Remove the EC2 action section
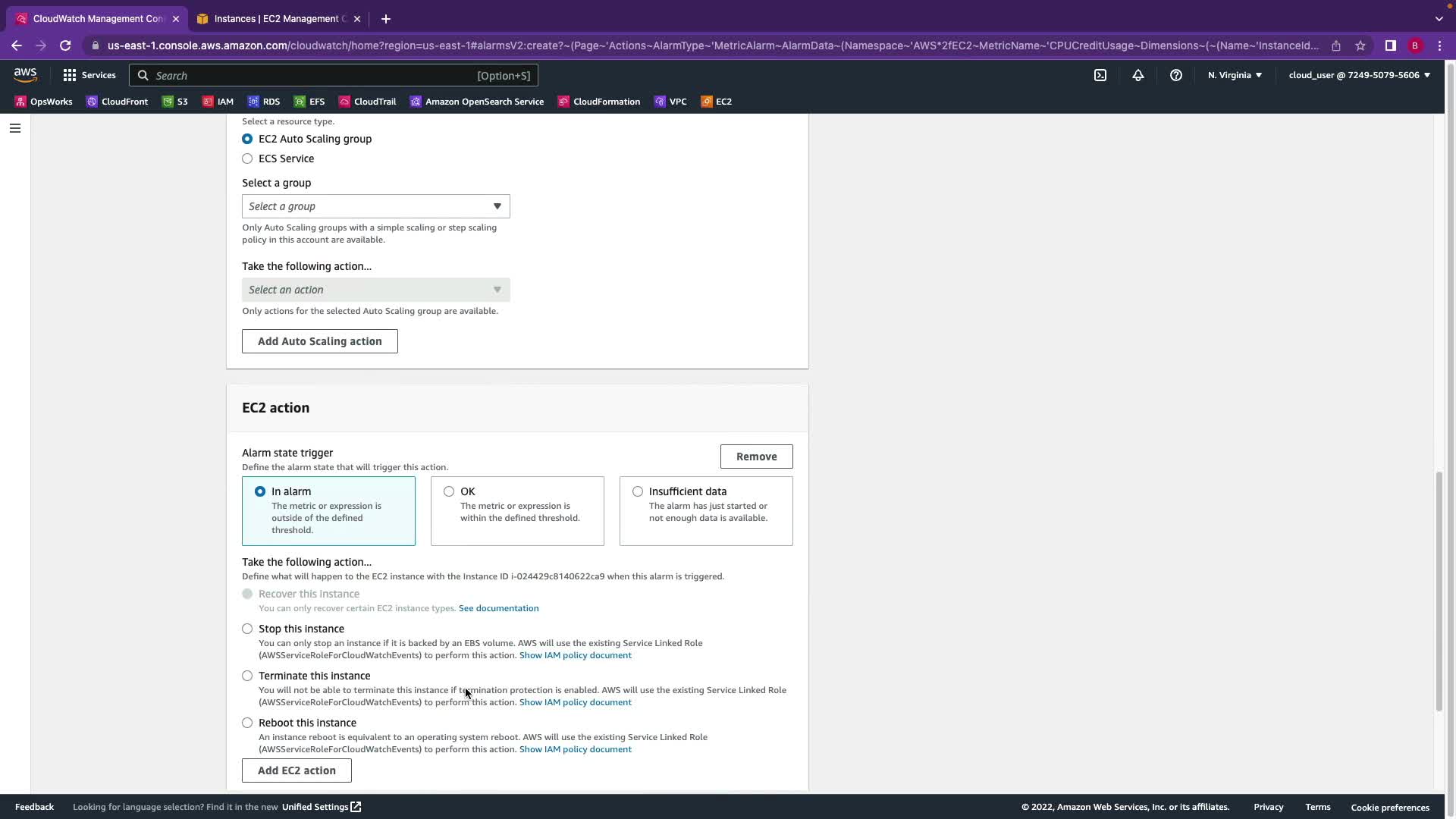 tap(756, 457)
